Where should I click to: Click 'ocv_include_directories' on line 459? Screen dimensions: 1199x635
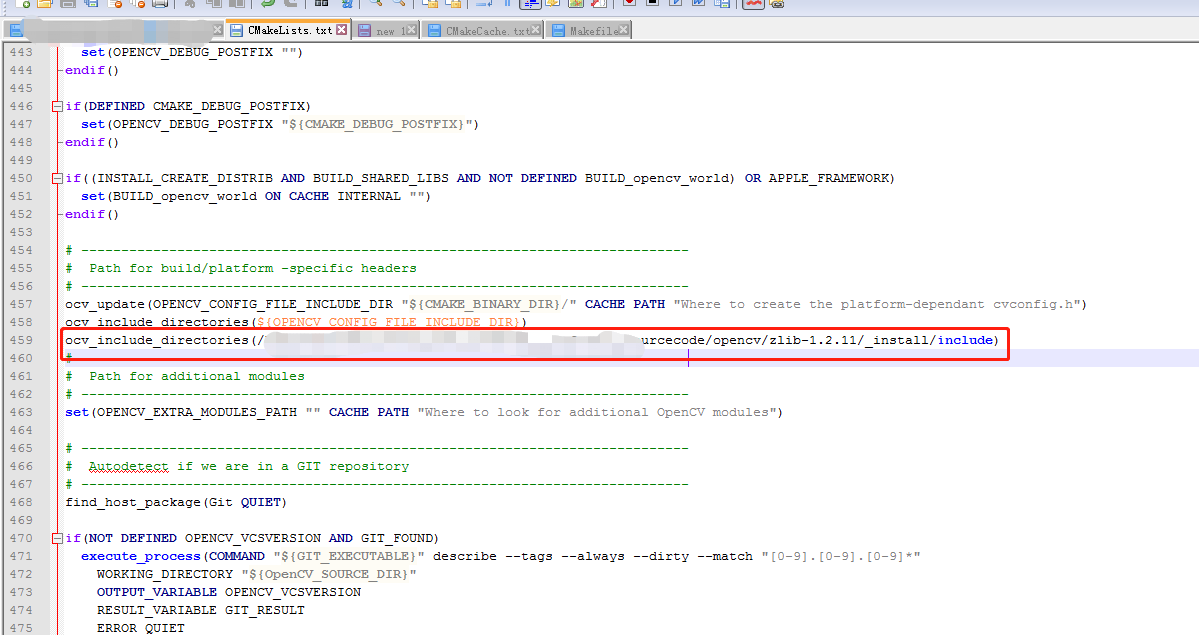point(157,340)
